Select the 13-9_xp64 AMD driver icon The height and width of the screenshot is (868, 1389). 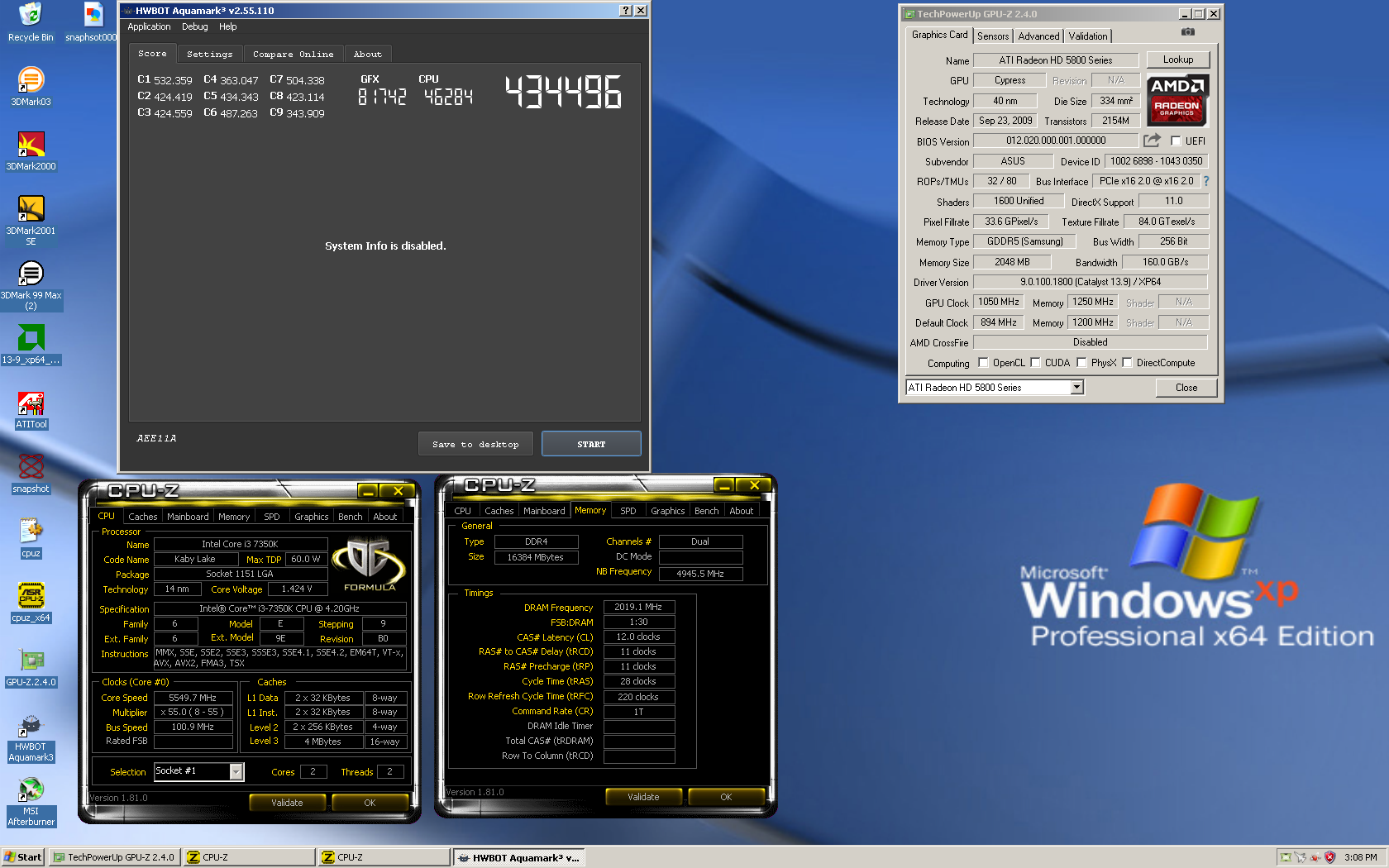point(31,344)
